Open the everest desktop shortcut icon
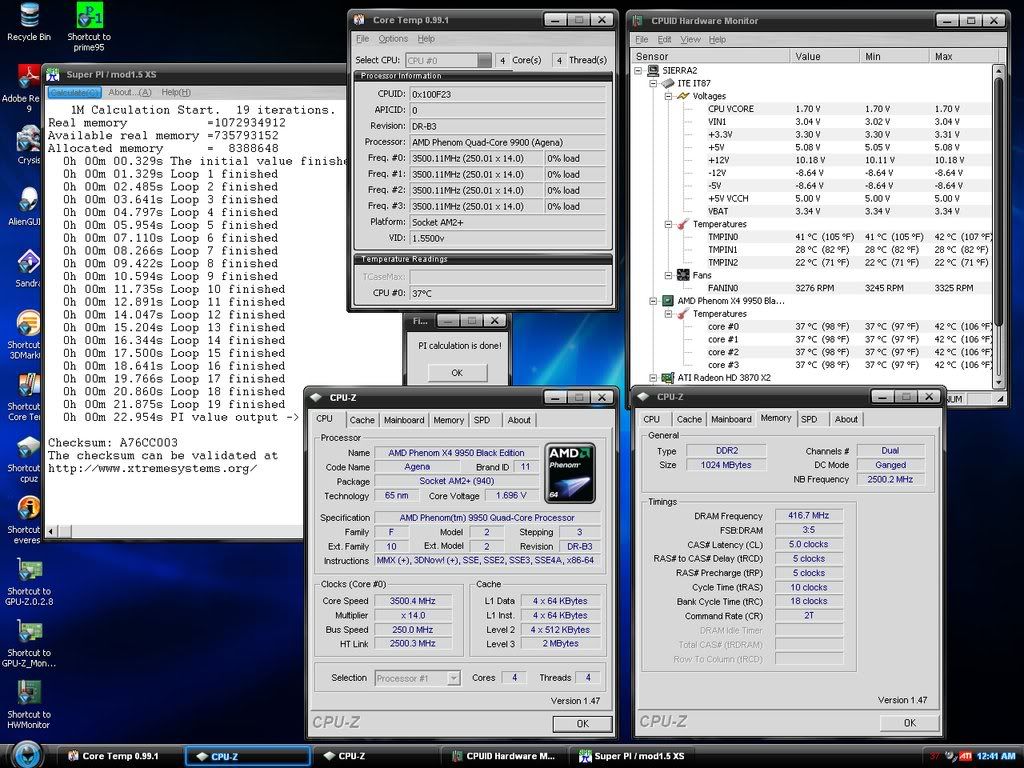1024x768 pixels. (28, 509)
